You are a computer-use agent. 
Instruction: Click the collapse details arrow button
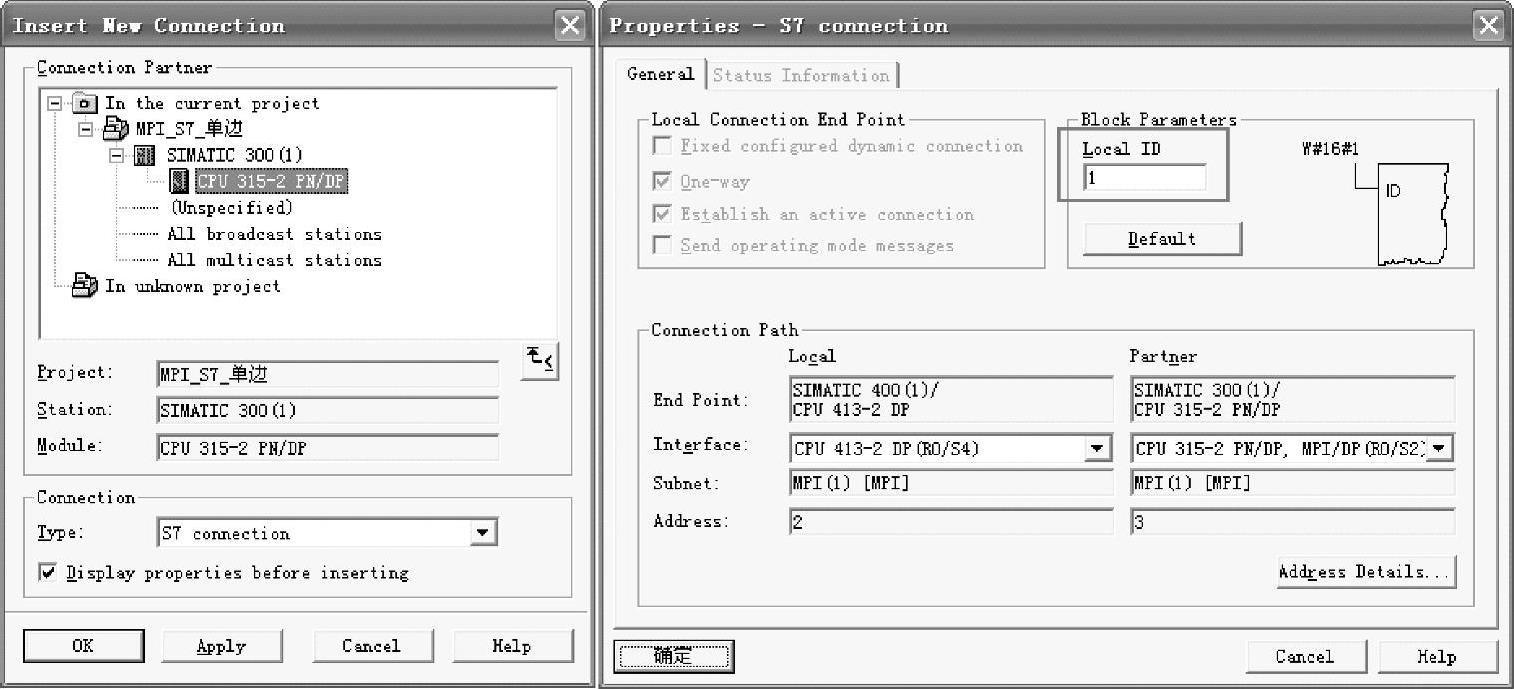point(540,361)
